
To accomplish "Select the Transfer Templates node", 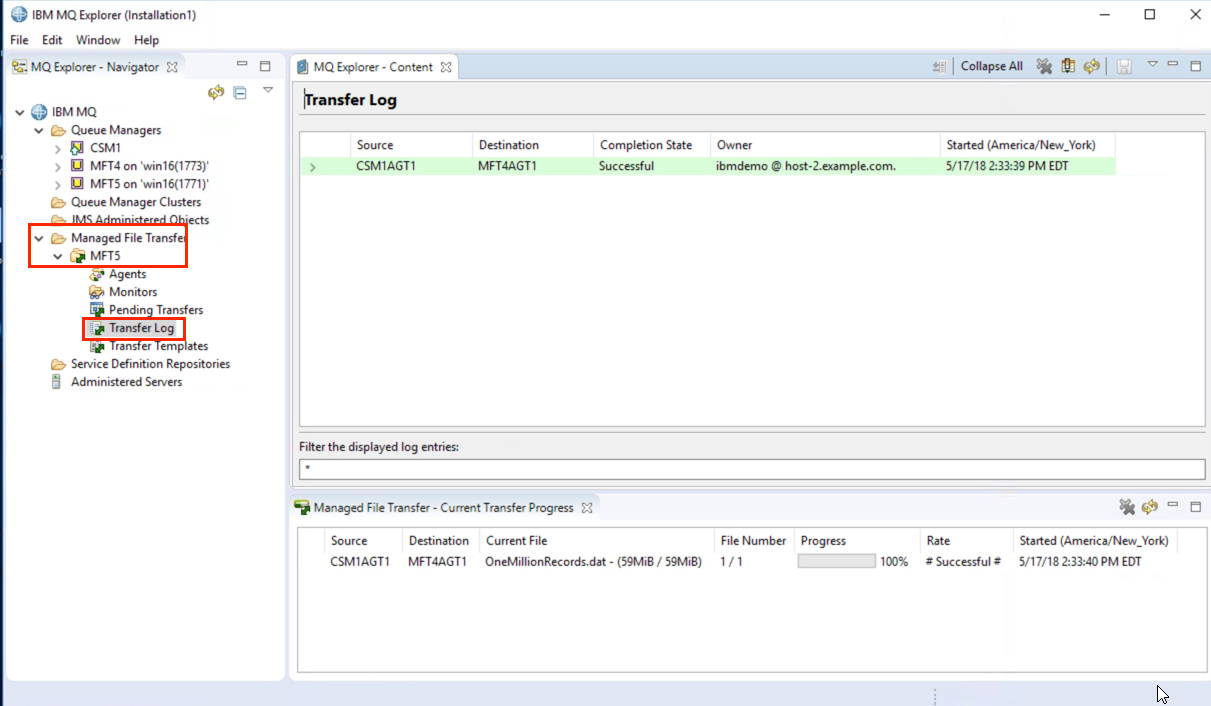I will point(159,346).
